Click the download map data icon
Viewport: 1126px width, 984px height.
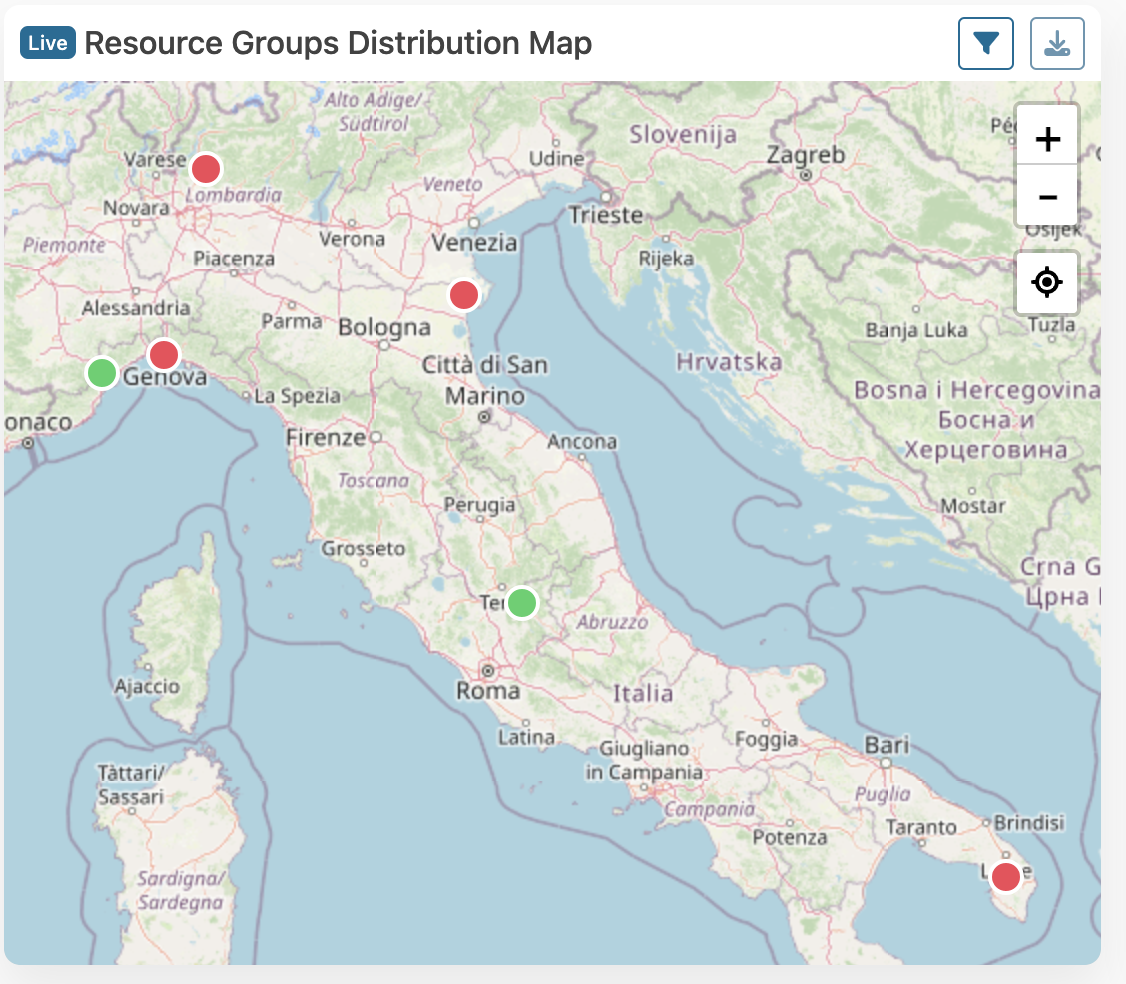click(1057, 44)
